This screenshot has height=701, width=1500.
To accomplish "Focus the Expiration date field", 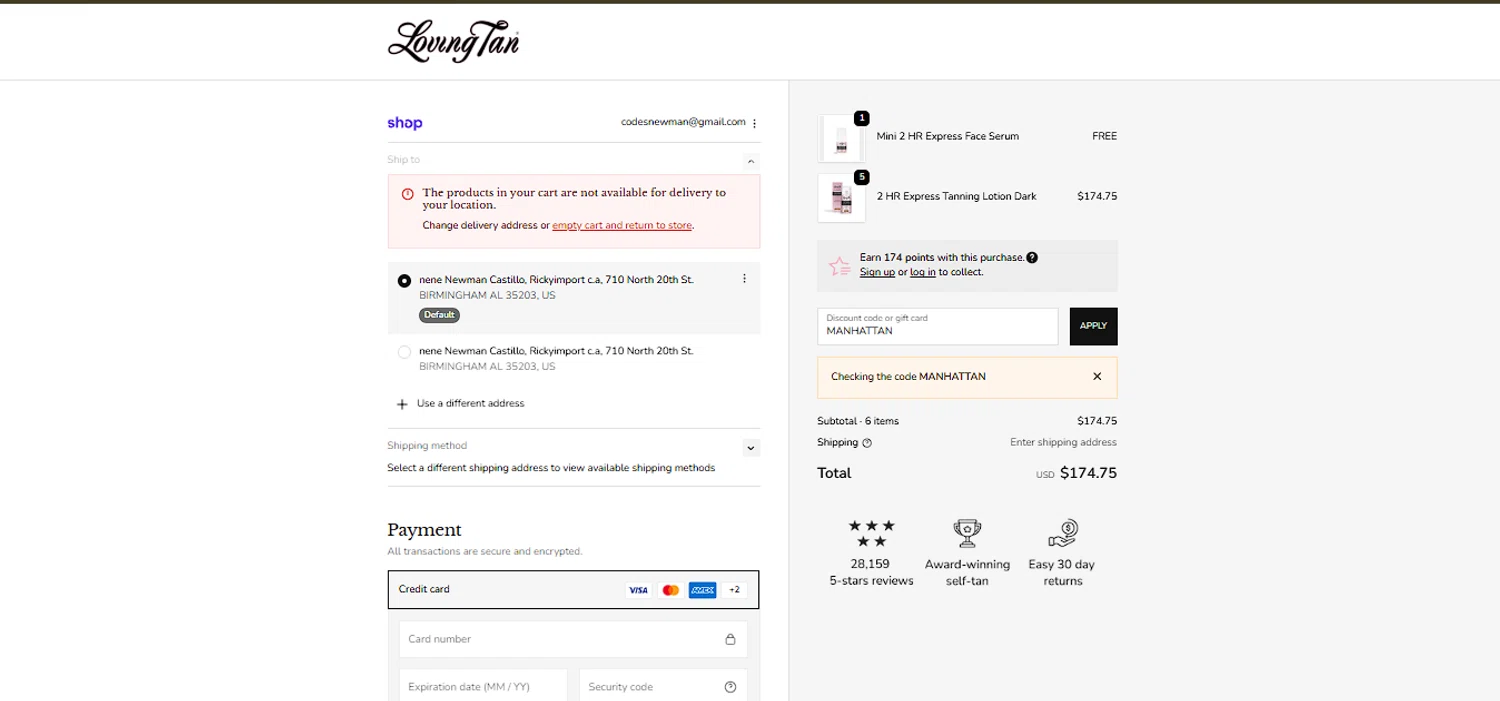I will click(x=483, y=685).
